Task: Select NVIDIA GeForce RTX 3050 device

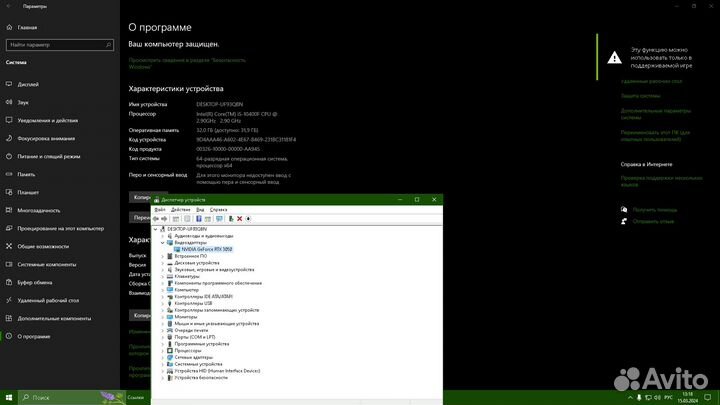Action: pyautogui.click(x=206, y=249)
